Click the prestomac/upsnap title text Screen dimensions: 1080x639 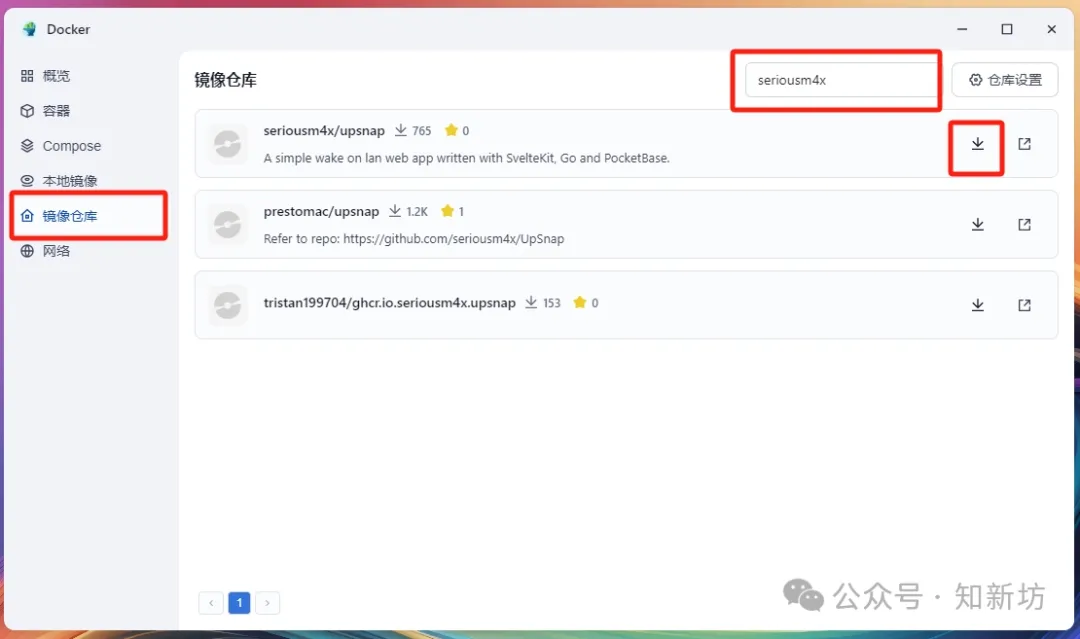[321, 211]
